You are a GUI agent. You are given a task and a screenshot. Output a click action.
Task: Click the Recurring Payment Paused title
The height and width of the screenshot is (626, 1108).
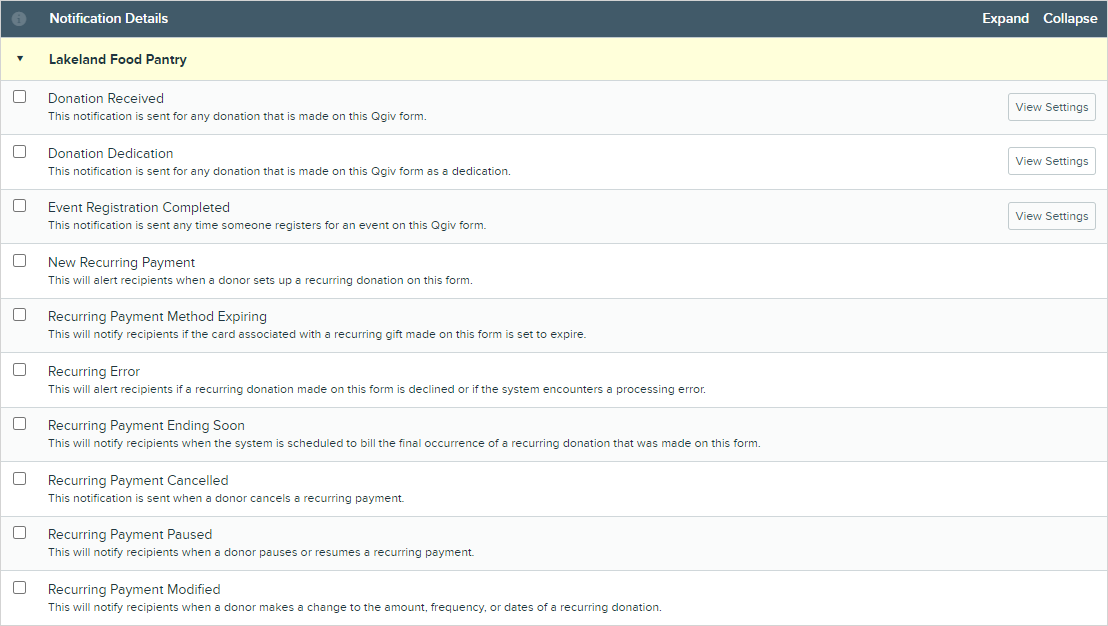coord(130,534)
